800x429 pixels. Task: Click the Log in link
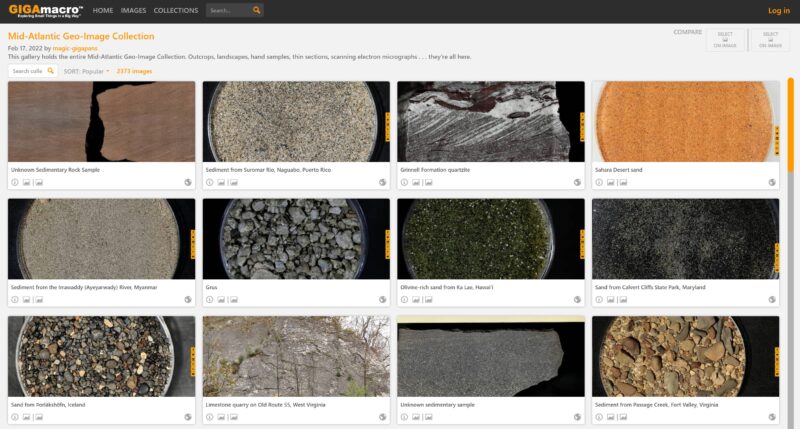click(x=778, y=11)
